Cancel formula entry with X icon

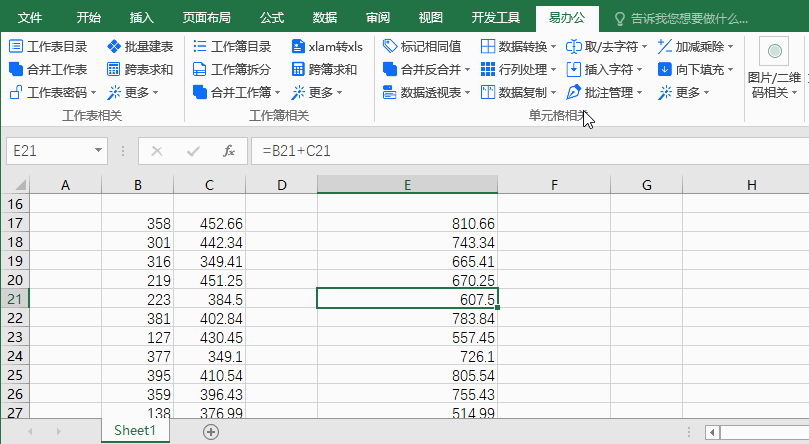point(157,151)
